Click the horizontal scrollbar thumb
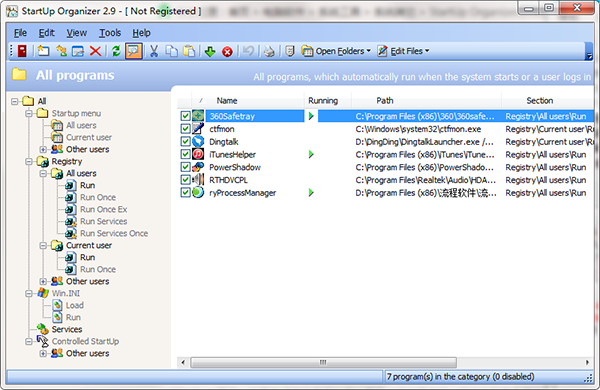Screen dimensions: 600x390 pyautogui.click(x=323, y=362)
